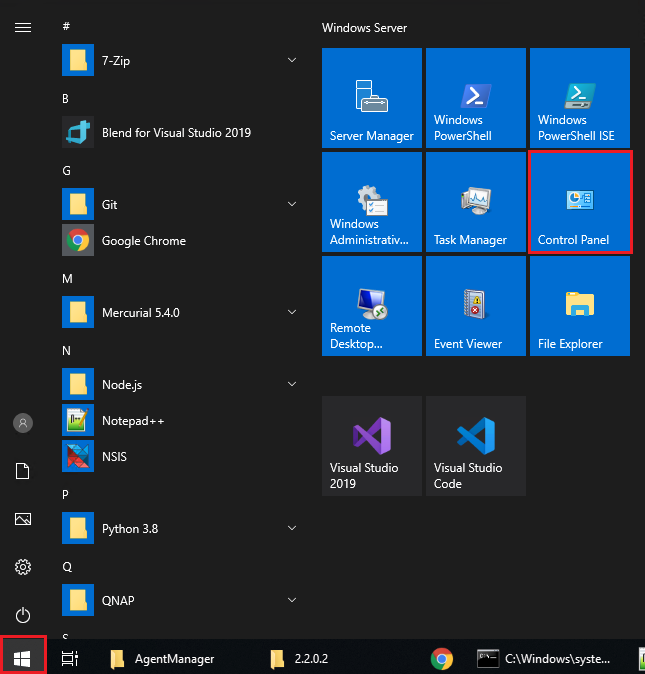
Task: Open the Windows Administrative Tools tile
Action: [x=372, y=202]
